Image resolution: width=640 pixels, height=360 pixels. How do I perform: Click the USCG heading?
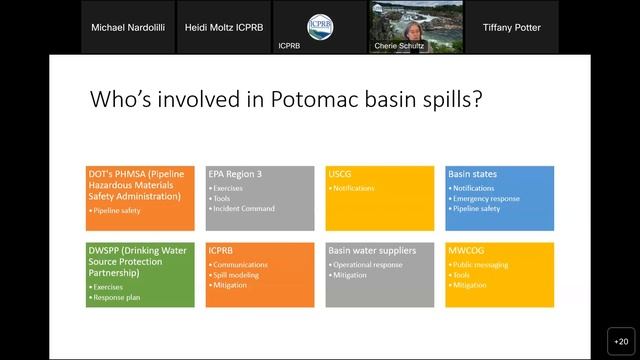[x=340, y=174]
